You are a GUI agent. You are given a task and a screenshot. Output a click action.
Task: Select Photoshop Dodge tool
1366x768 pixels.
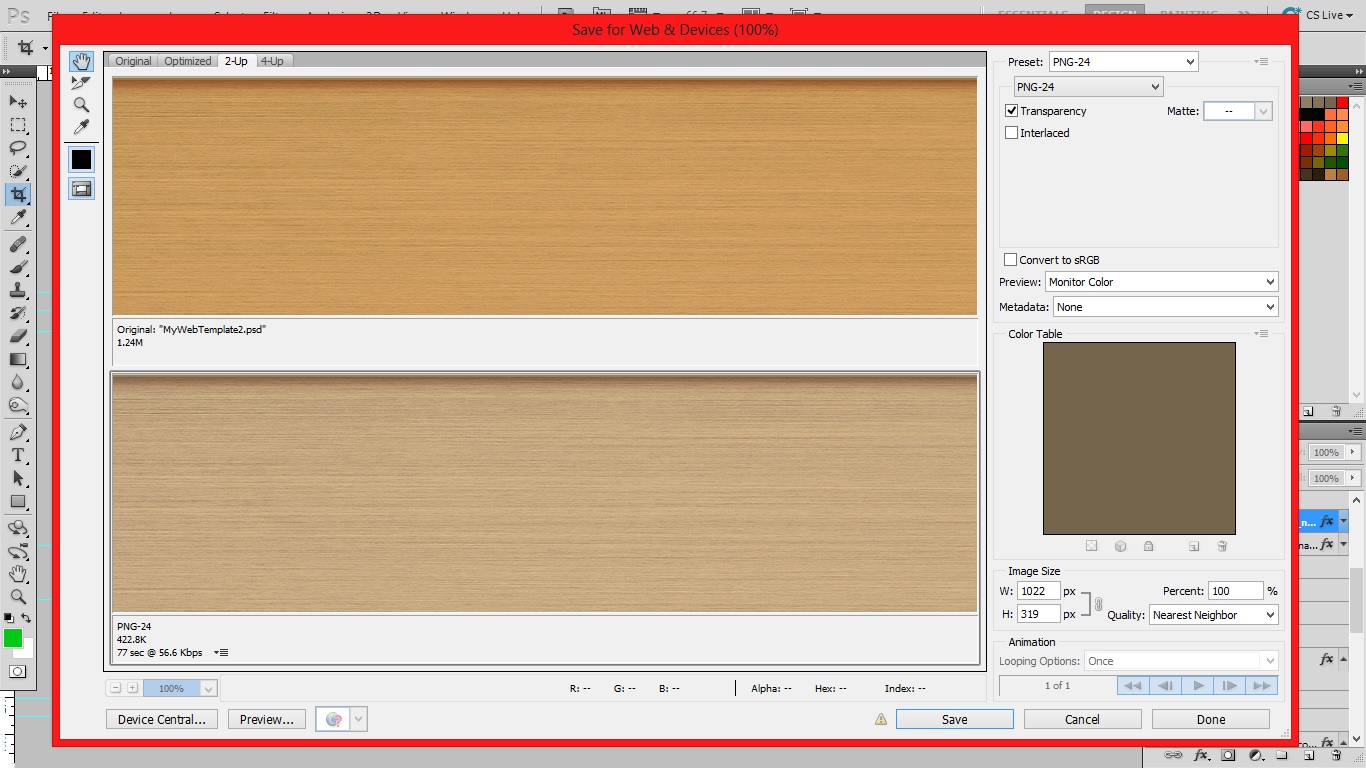[18, 405]
